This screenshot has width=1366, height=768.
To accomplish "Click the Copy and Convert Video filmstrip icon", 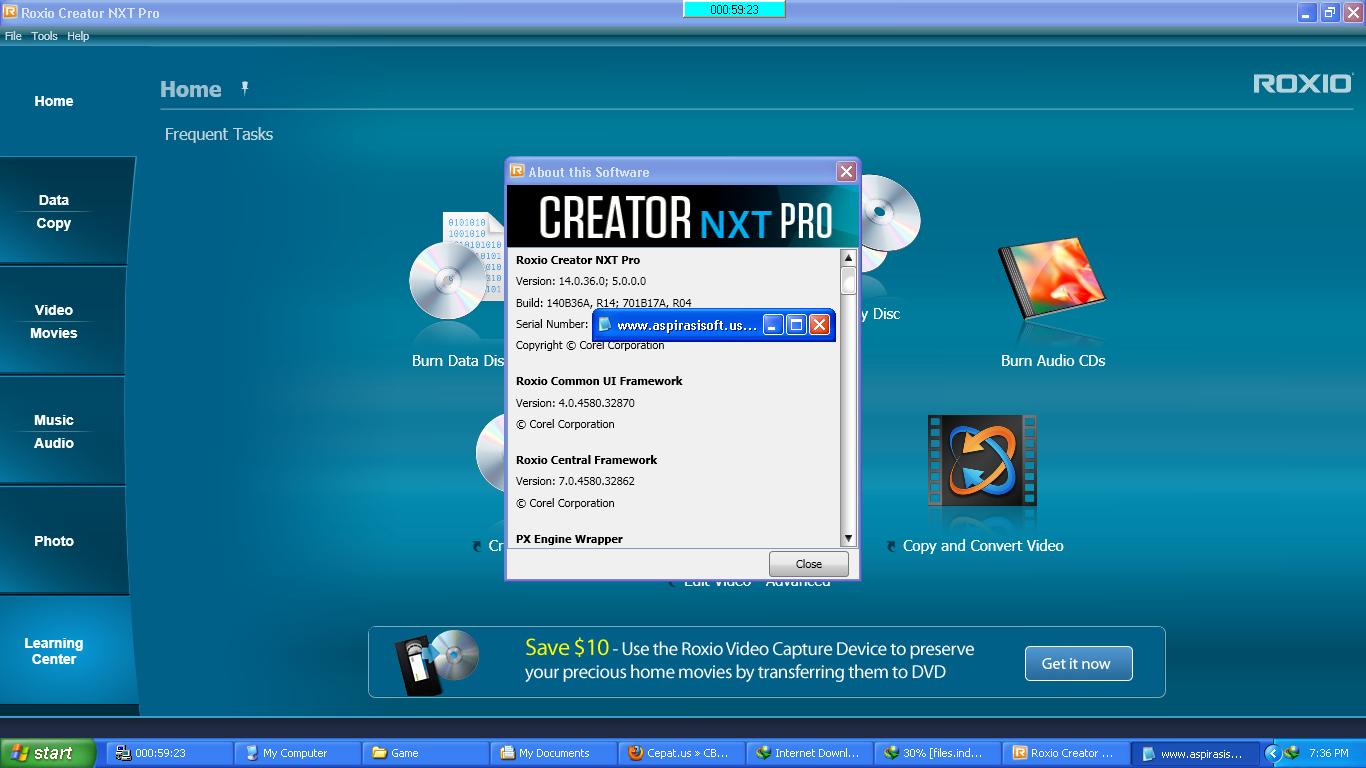I will pos(982,461).
